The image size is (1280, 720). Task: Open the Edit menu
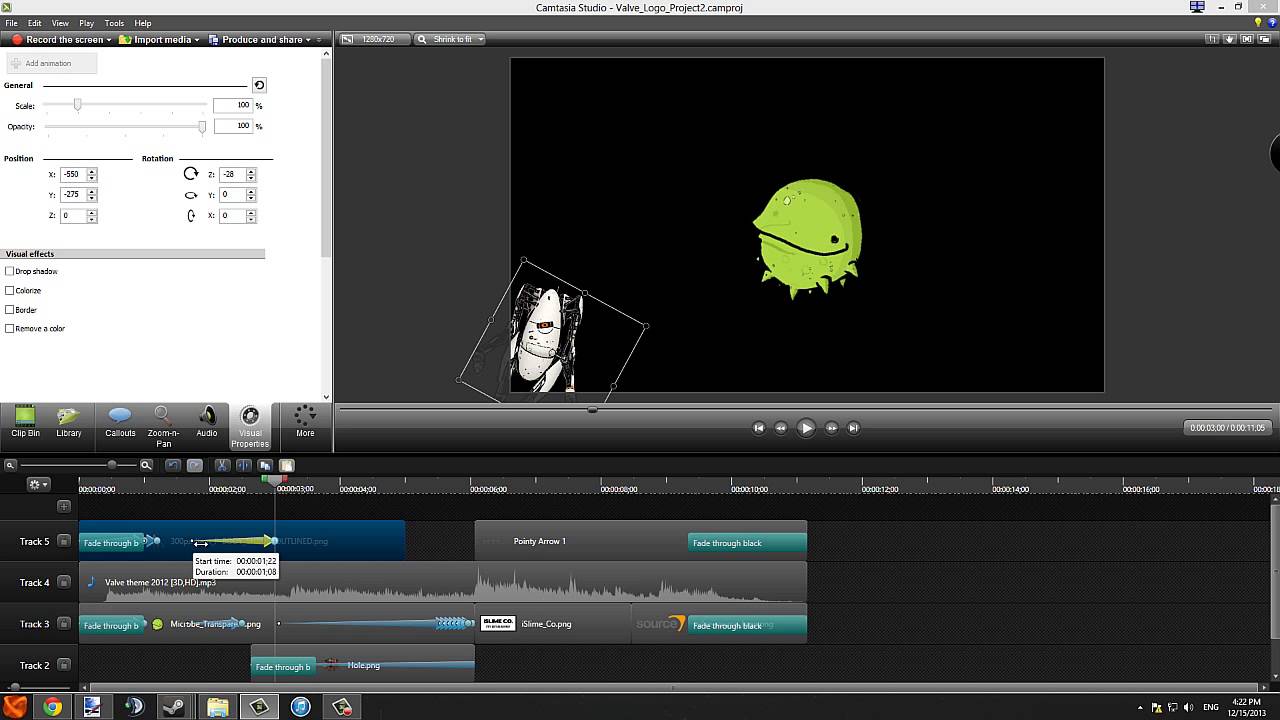click(x=35, y=23)
